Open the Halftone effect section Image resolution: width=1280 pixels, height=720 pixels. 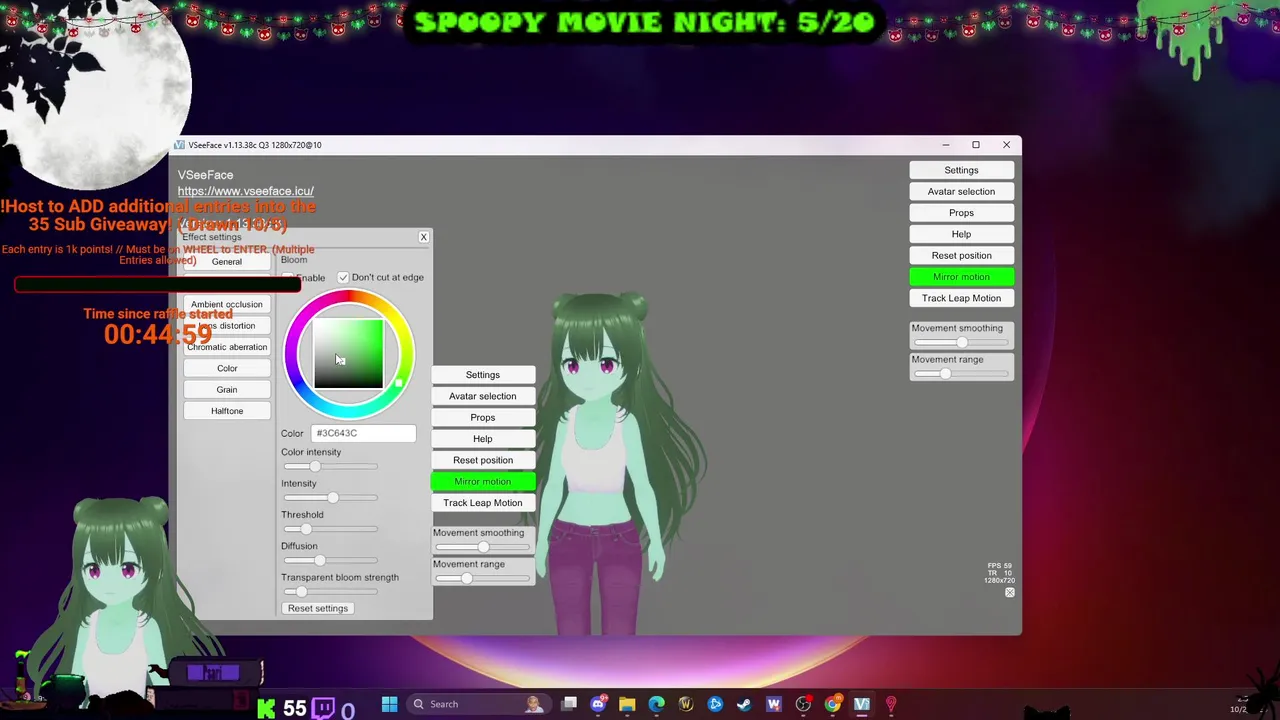pyautogui.click(x=227, y=411)
